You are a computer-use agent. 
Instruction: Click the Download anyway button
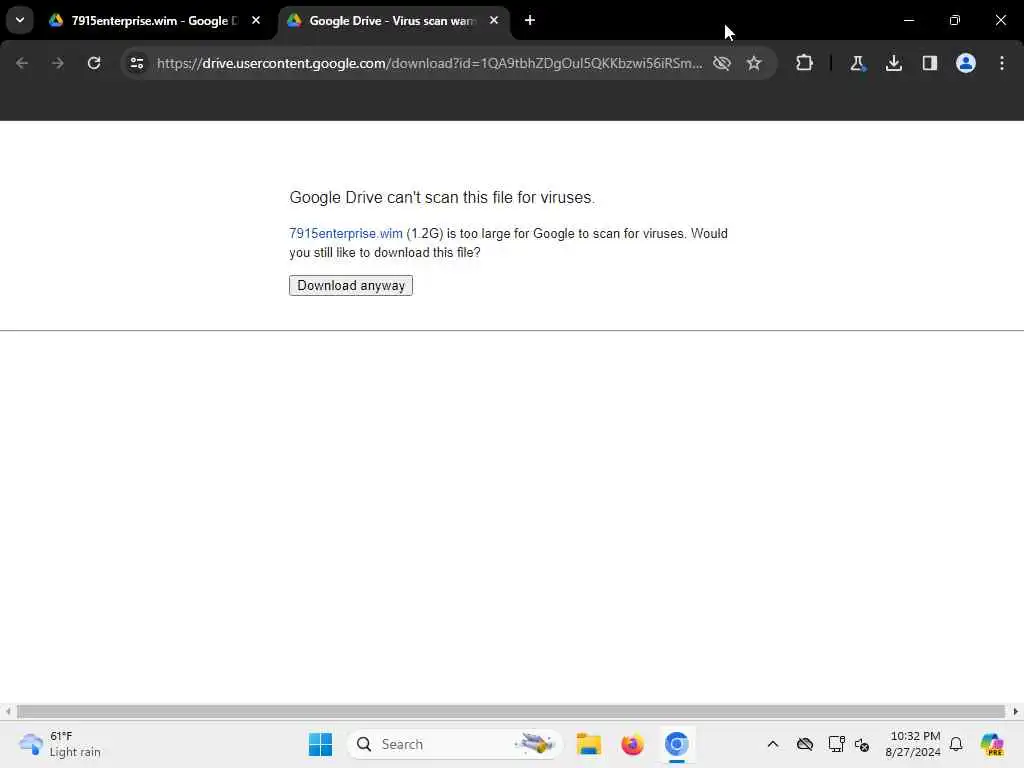coord(351,285)
